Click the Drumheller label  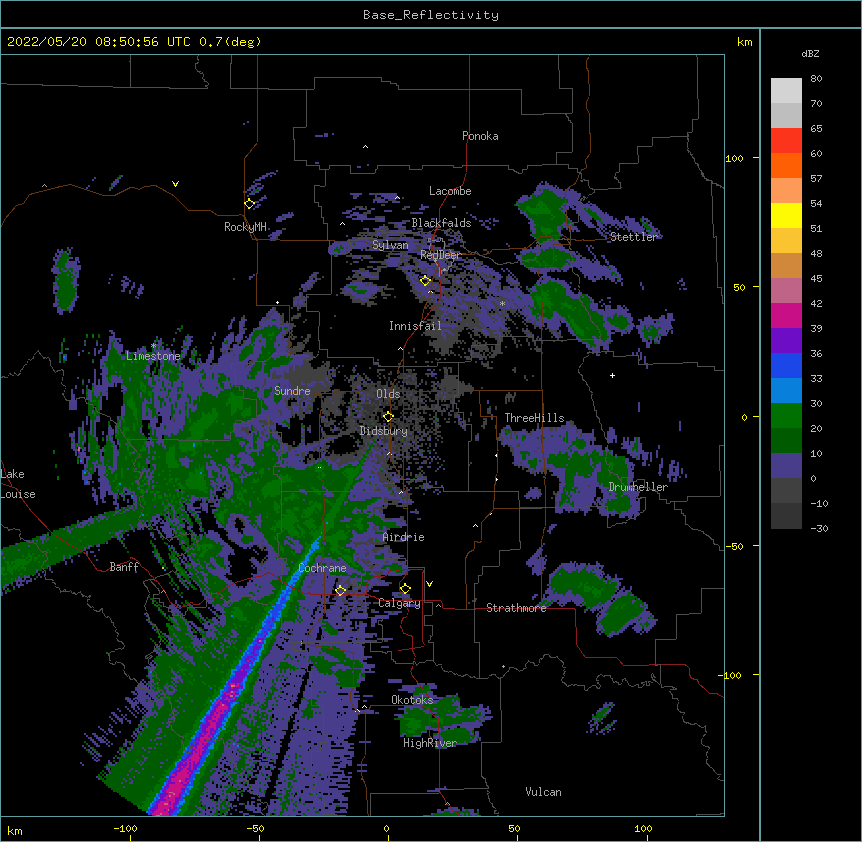tap(638, 487)
